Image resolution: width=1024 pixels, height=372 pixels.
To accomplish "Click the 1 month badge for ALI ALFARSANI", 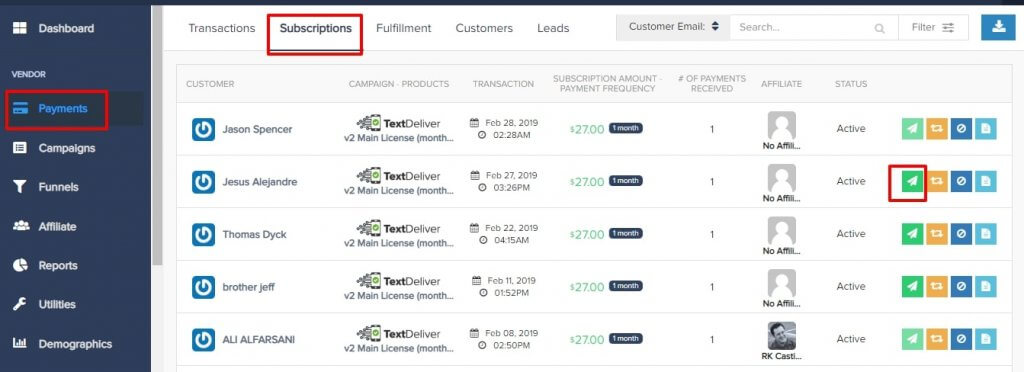I will pyautogui.click(x=626, y=339).
